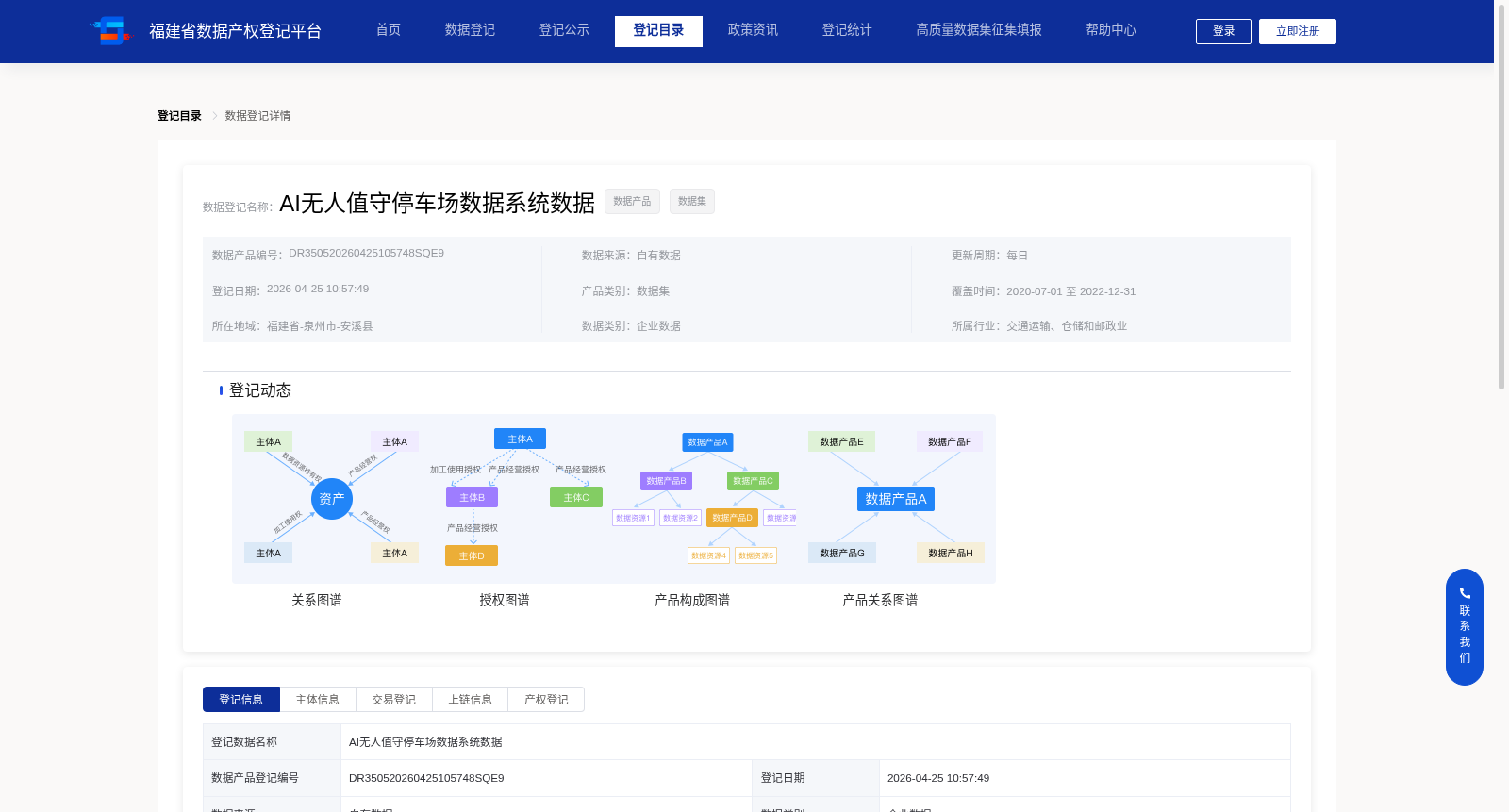The height and width of the screenshot is (812, 1509).
Task: Click 登记日期 value 2026-04-25 10:57:49 in header
Action: [318, 289]
